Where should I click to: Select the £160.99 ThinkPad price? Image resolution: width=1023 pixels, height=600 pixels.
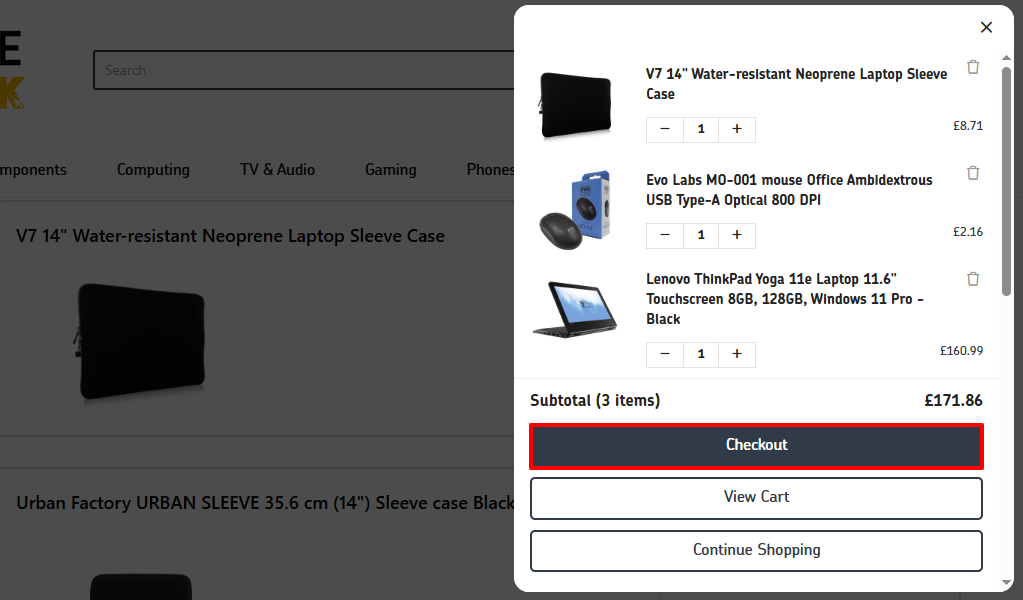tap(961, 351)
